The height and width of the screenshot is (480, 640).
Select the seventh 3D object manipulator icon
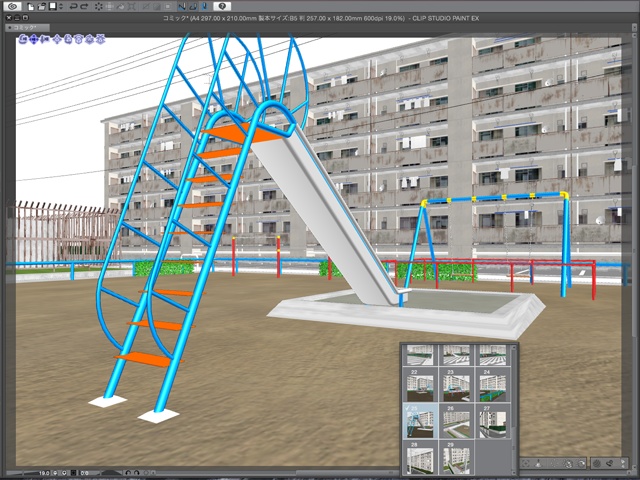[x=89, y=39]
